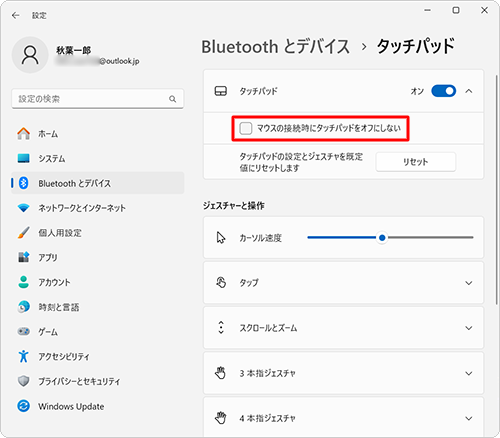
Task: Click Bluetooth とデバイス breadcrumb link
Action: (x=276, y=46)
